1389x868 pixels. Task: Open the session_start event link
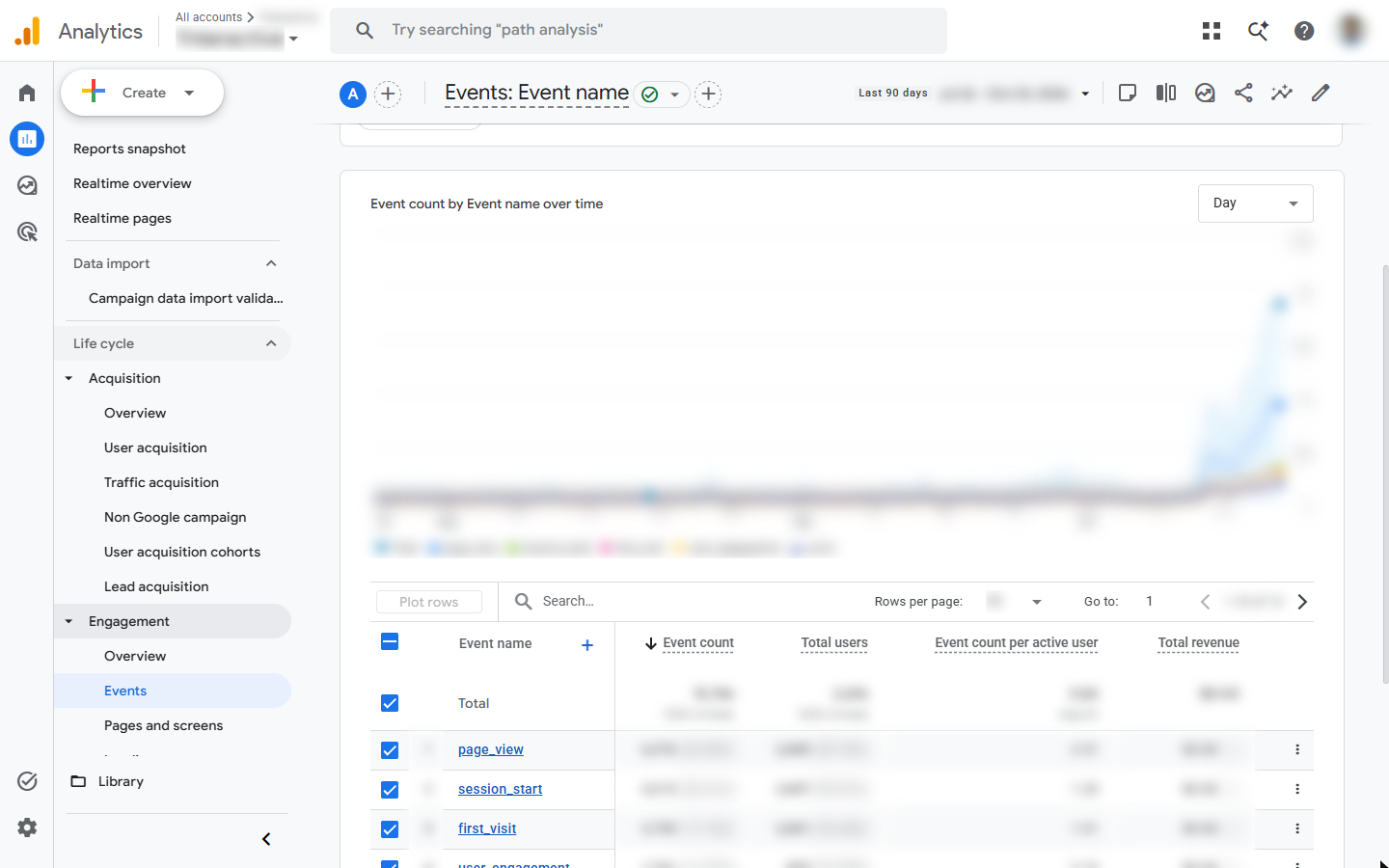(x=500, y=789)
